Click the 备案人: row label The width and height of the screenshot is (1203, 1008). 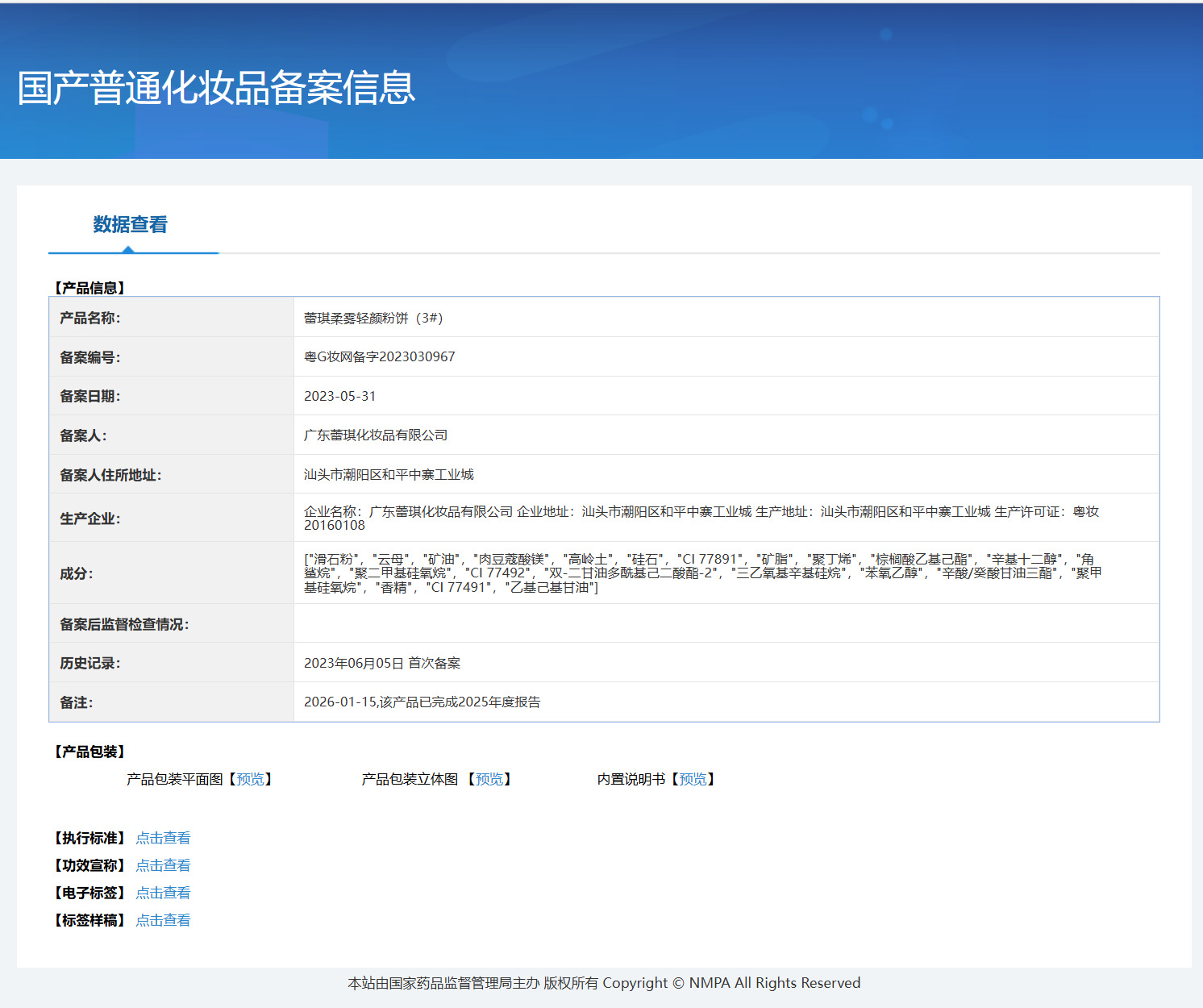(83, 435)
